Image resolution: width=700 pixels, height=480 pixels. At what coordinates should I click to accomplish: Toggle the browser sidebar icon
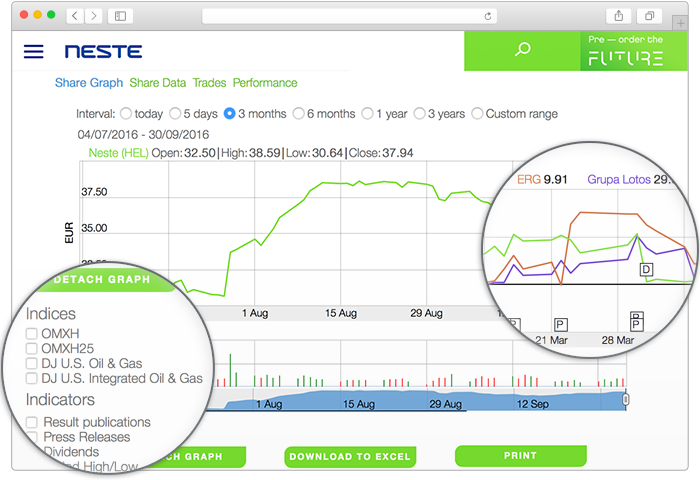click(x=120, y=16)
